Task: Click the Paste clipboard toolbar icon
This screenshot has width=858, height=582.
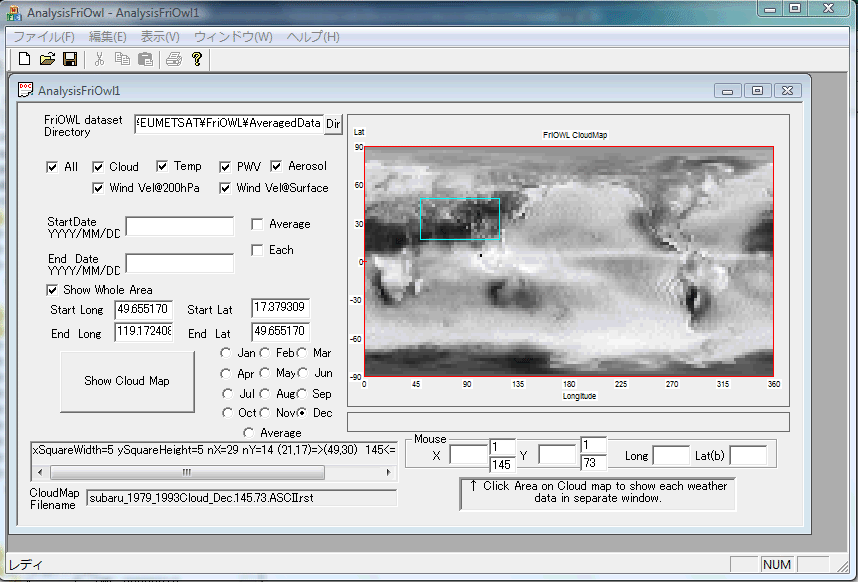Action: coord(145,60)
